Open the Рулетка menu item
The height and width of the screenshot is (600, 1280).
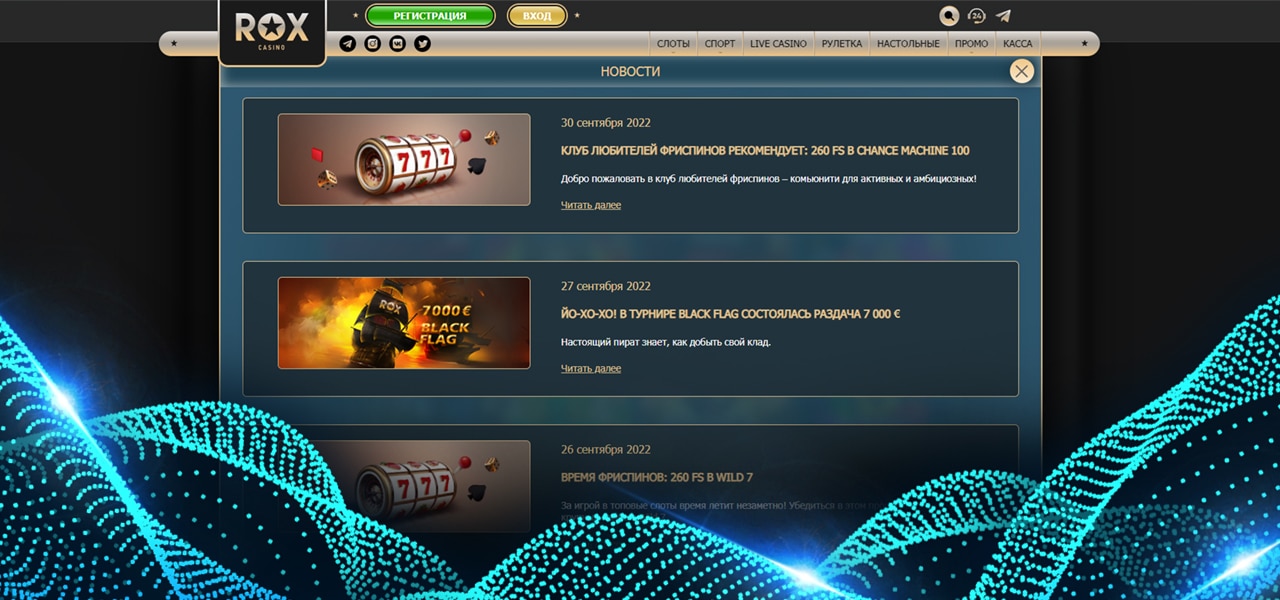point(842,44)
